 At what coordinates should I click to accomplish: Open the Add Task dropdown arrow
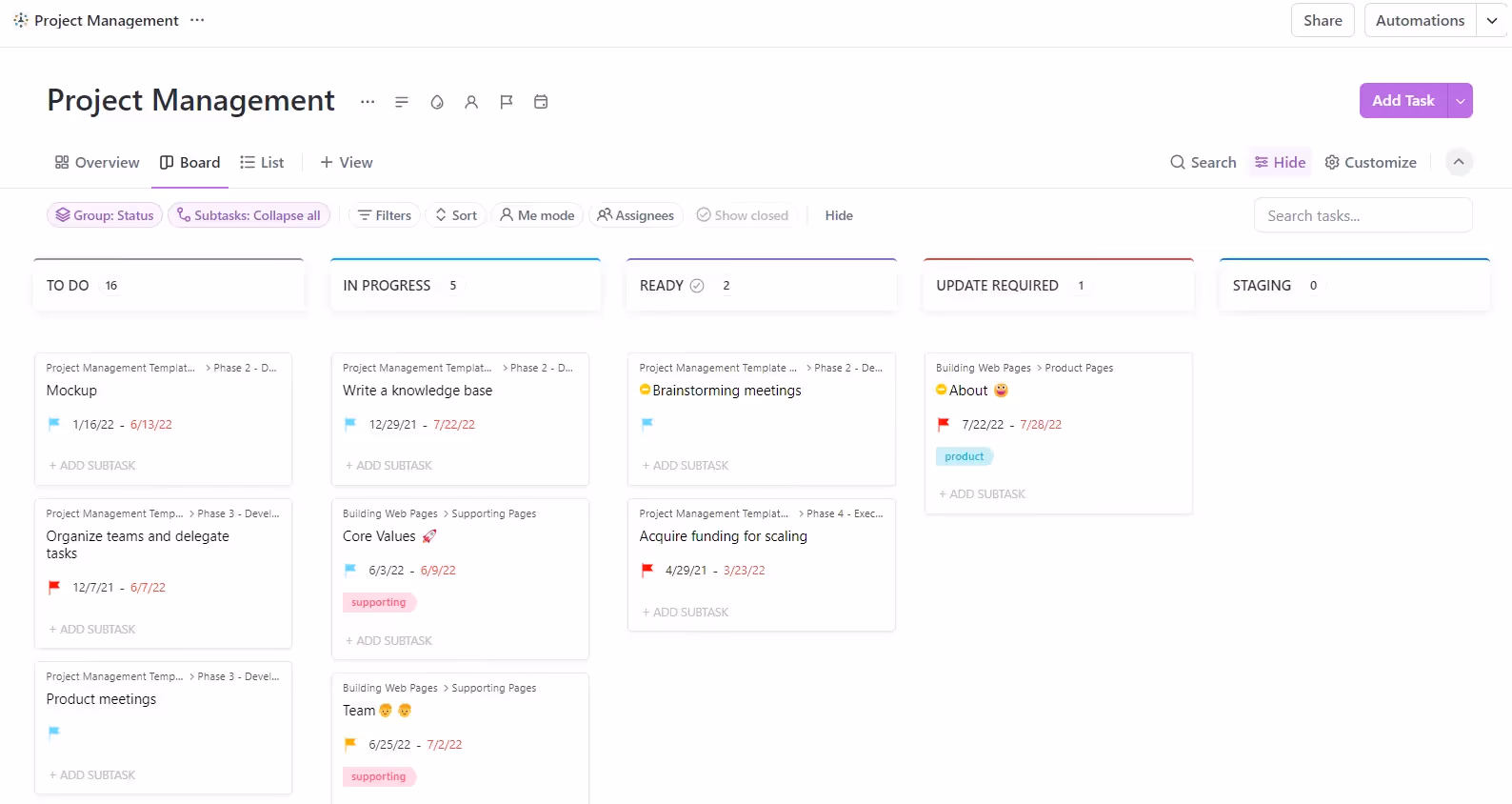[1460, 101]
